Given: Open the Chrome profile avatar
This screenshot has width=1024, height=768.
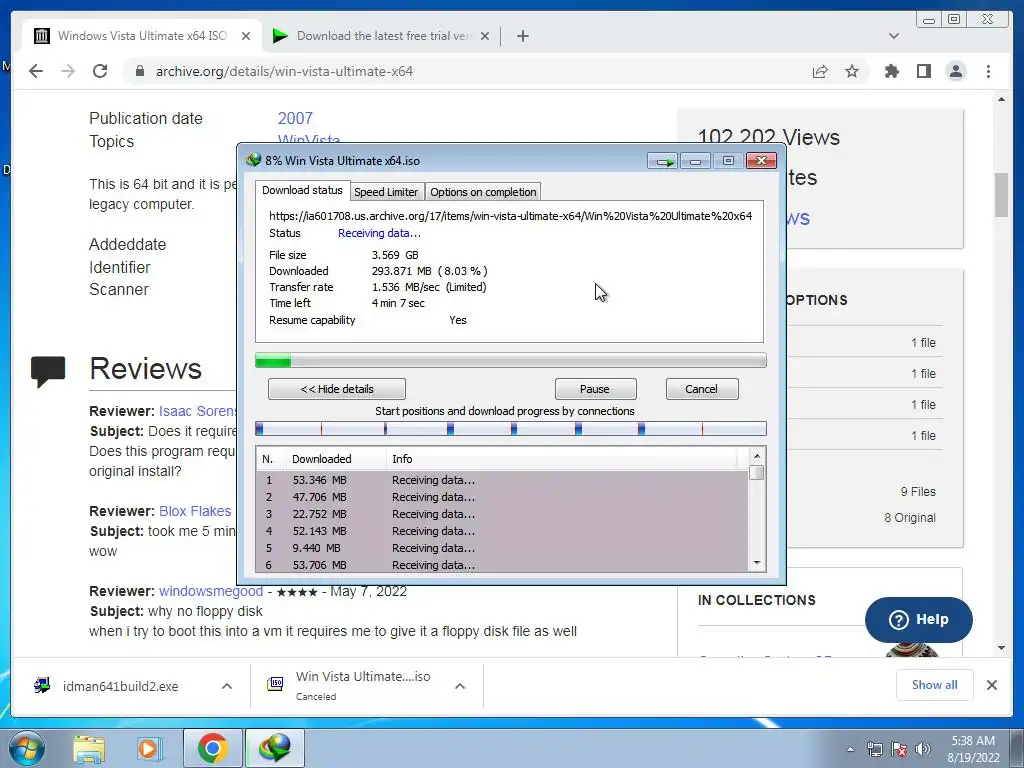Looking at the screenshot, I should (x=955, y=71).
